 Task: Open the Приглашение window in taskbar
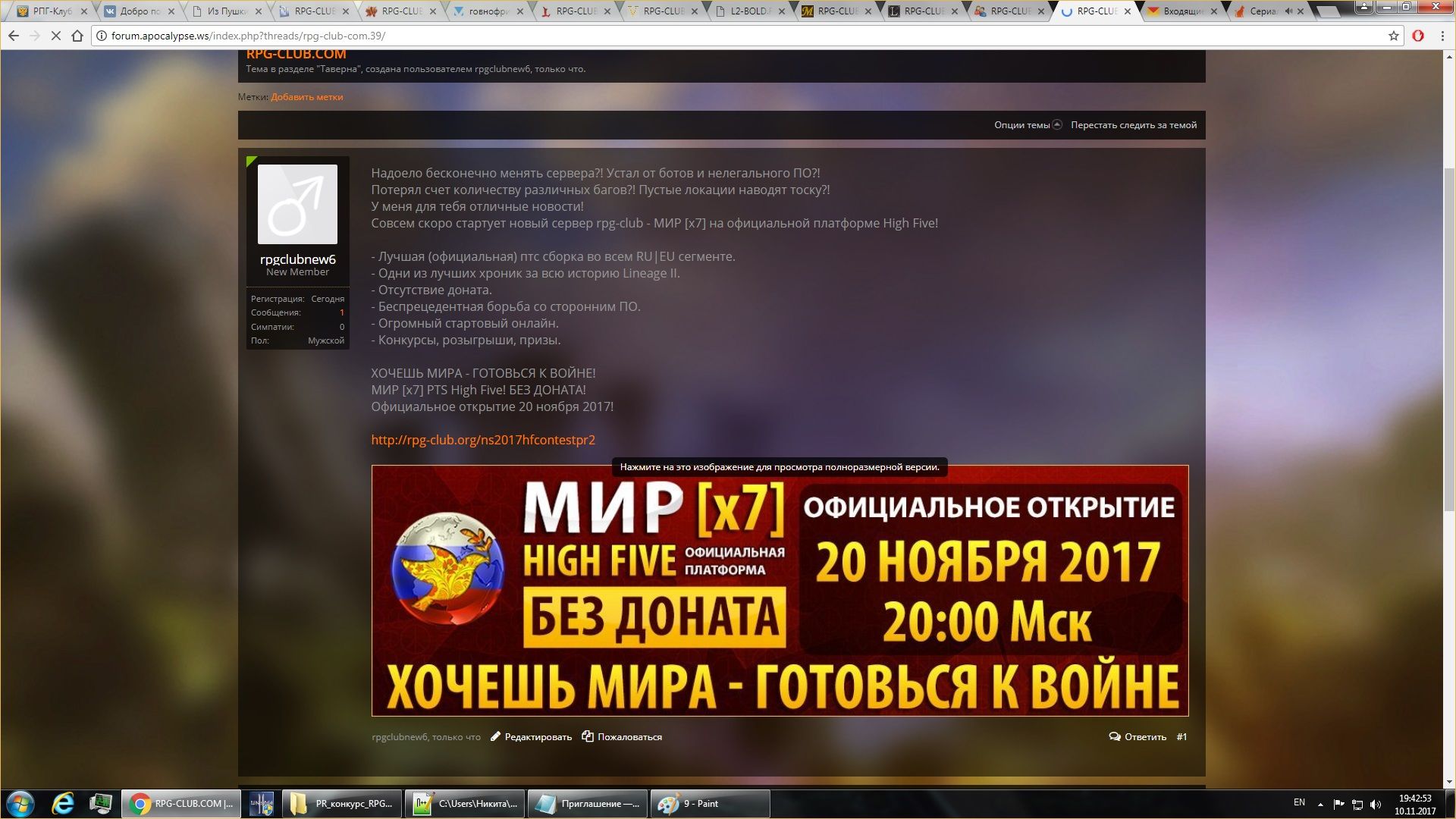[x=587, y=804]
